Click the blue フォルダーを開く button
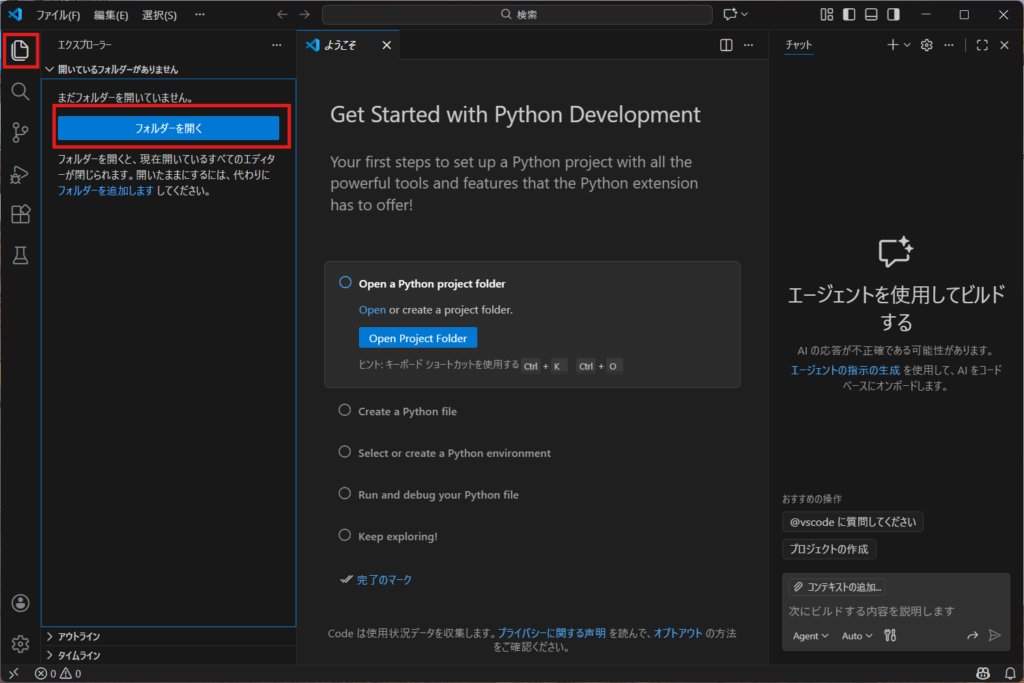Image resolution: width=1024 pixels, height=683 pixels. tap(168, 128)
